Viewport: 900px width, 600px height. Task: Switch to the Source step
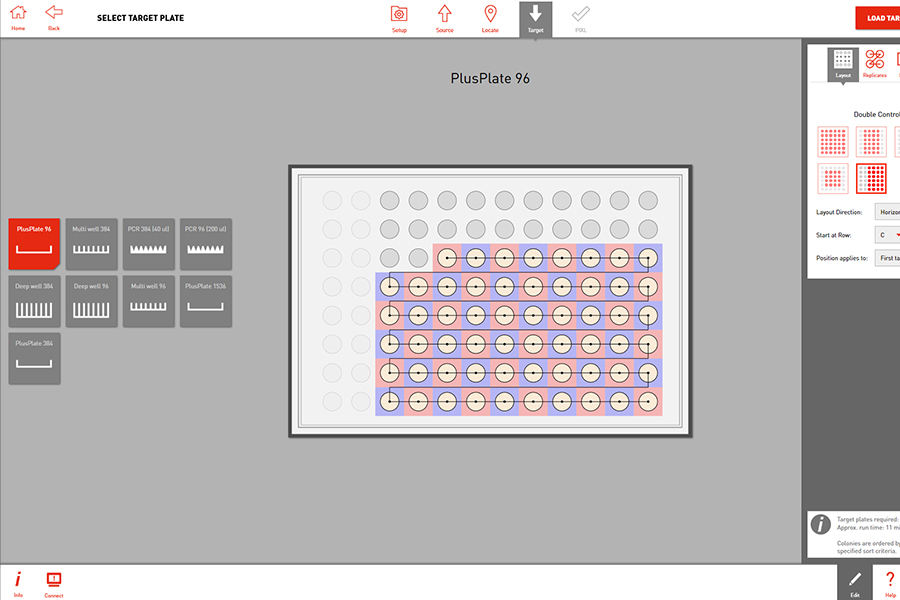[445, 19]
